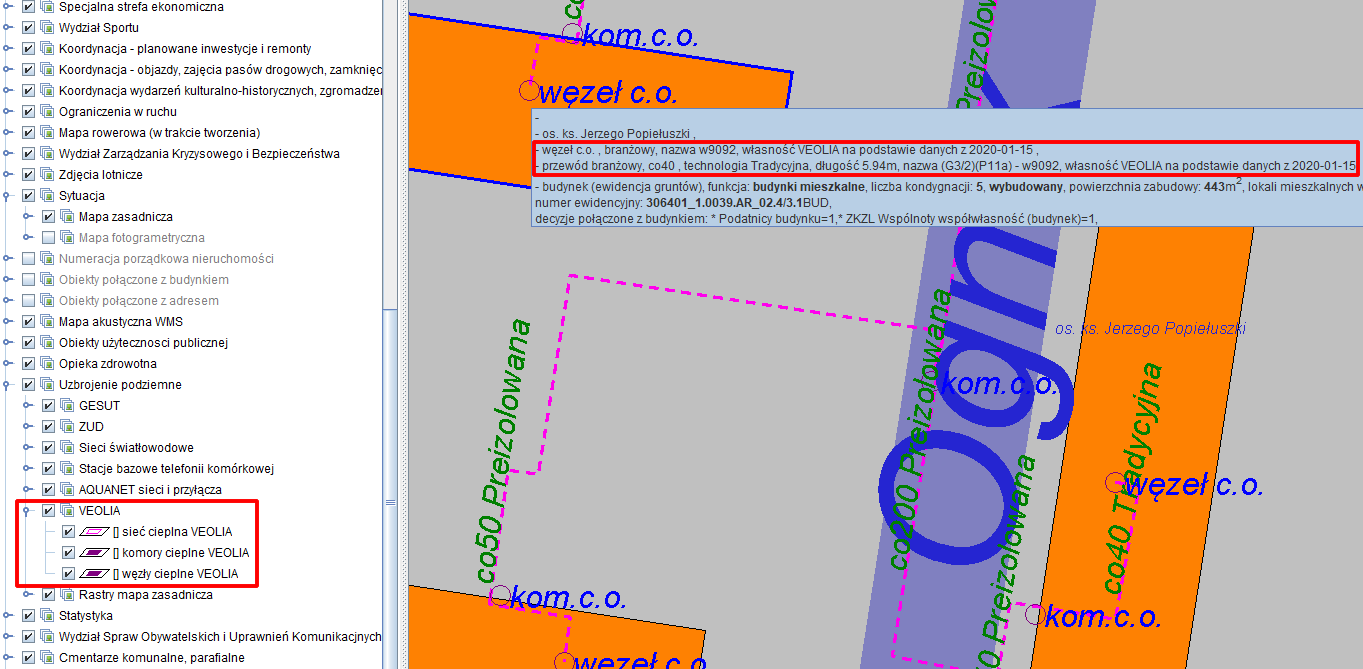Viewport: 1363px width, 669px height.
Task: Collapse the Uzbrojenie podziemne tree node
Action: point(8,385)
